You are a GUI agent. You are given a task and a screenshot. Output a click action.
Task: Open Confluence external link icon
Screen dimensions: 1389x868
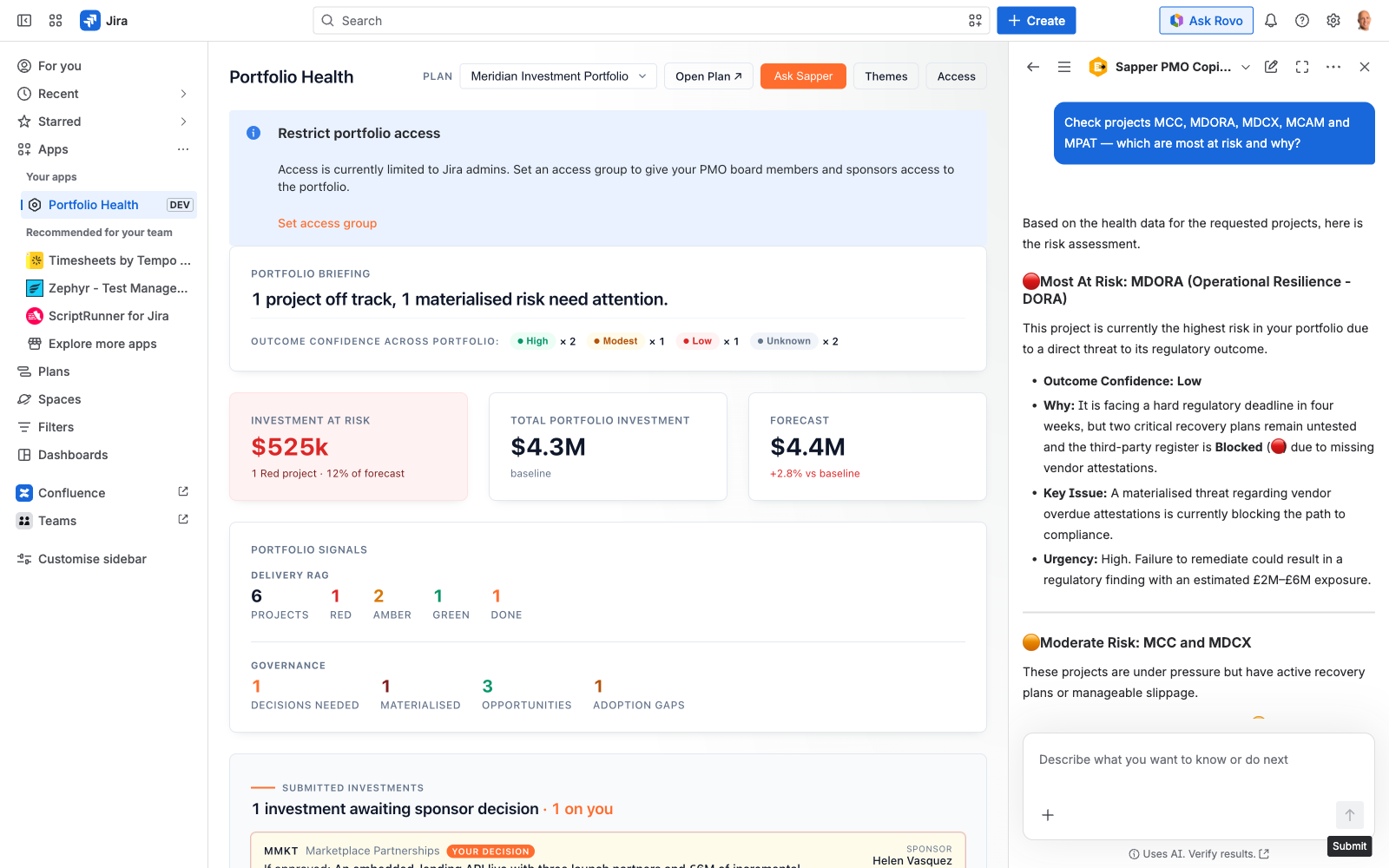coord(183,492)
